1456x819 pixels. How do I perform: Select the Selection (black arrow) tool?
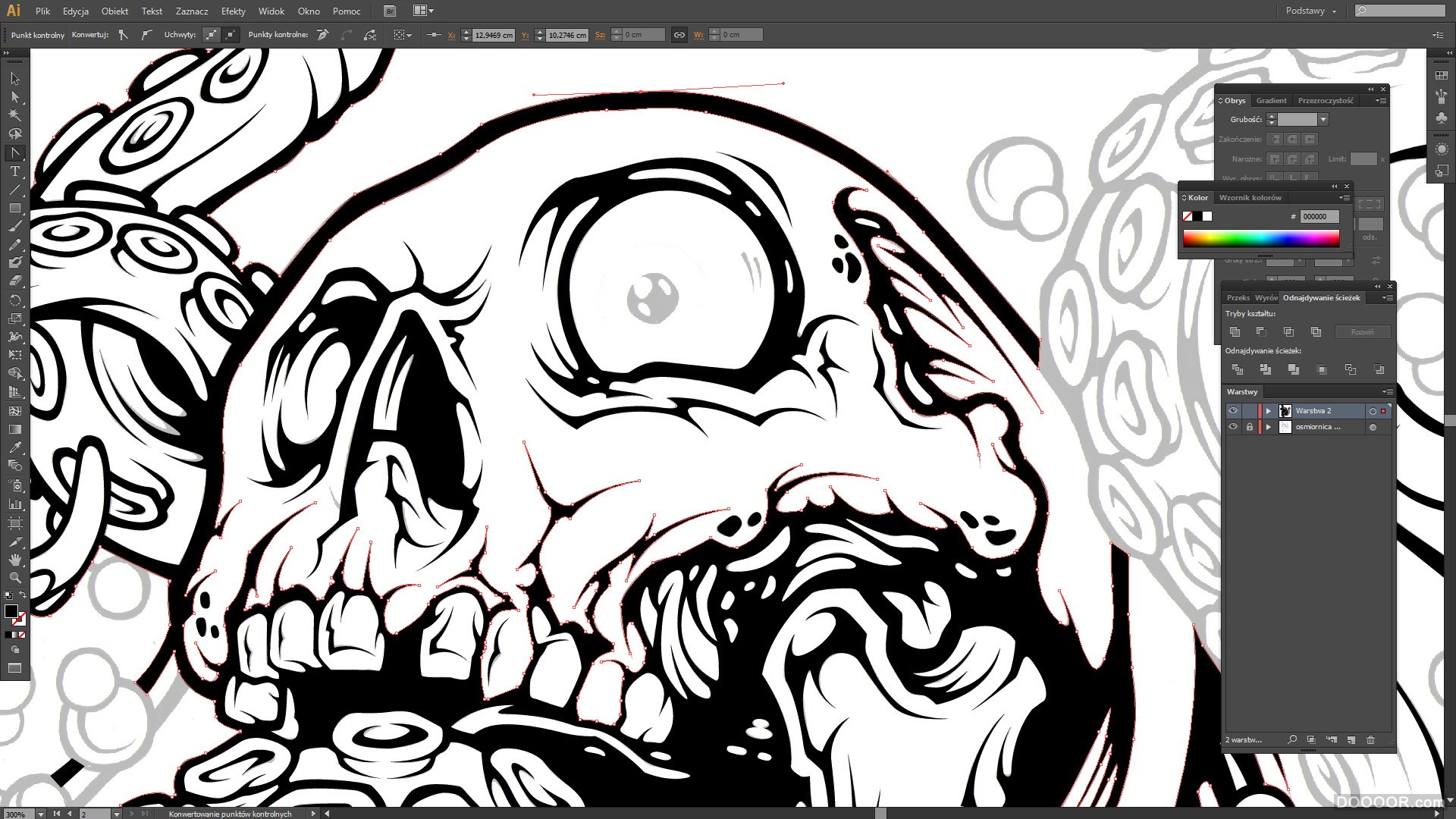[14, 79]
